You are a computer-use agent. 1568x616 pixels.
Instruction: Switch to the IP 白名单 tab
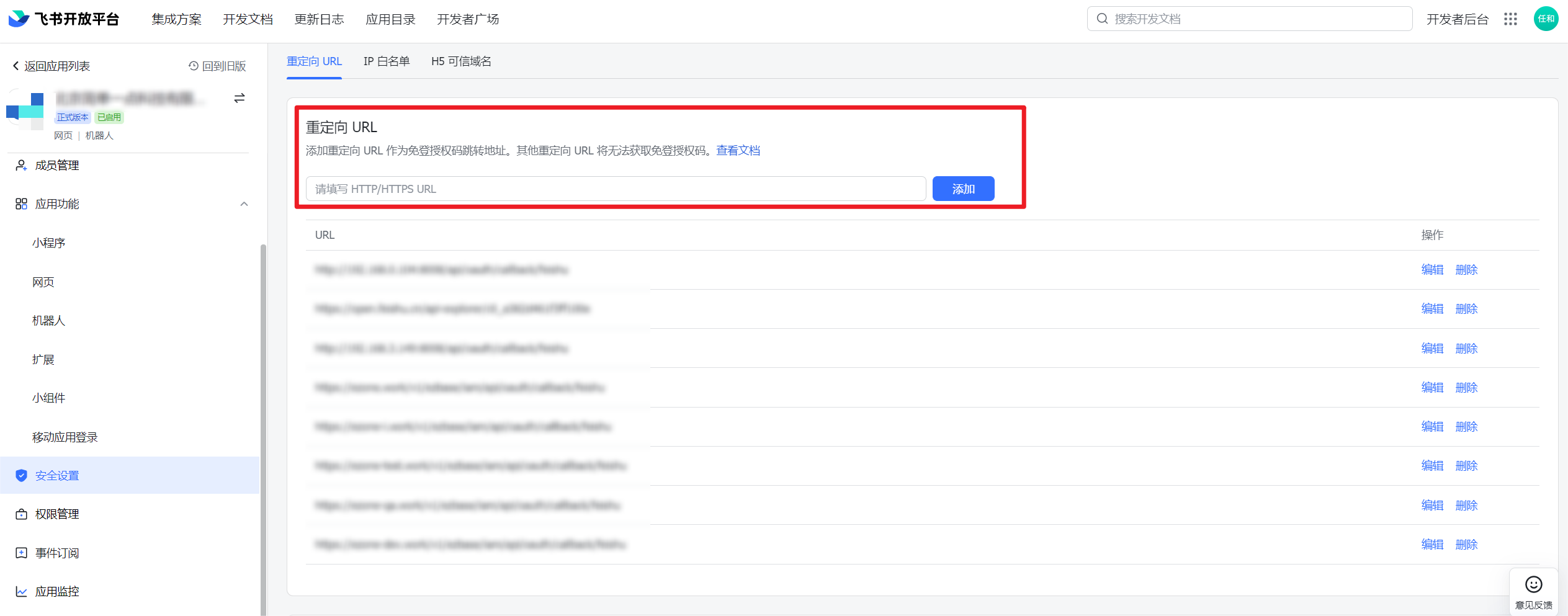tap(386, 61)
